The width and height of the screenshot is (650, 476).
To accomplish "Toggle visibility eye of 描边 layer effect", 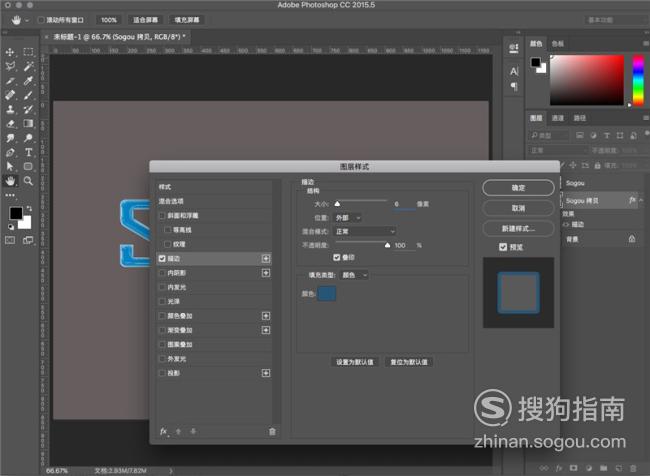I will pyautogui.click(x=566, y=224).
